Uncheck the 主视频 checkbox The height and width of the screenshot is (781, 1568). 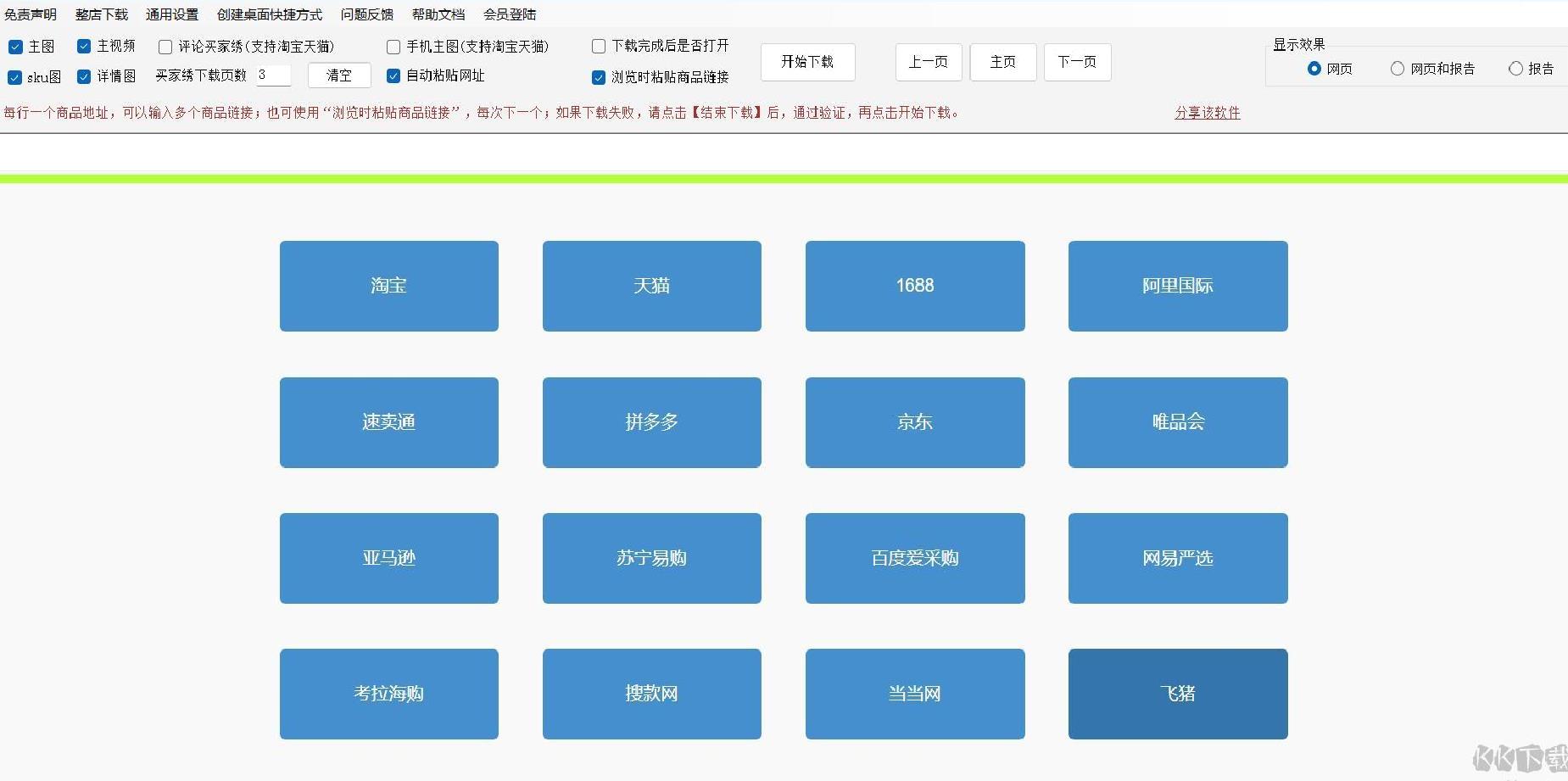point(84,46)
